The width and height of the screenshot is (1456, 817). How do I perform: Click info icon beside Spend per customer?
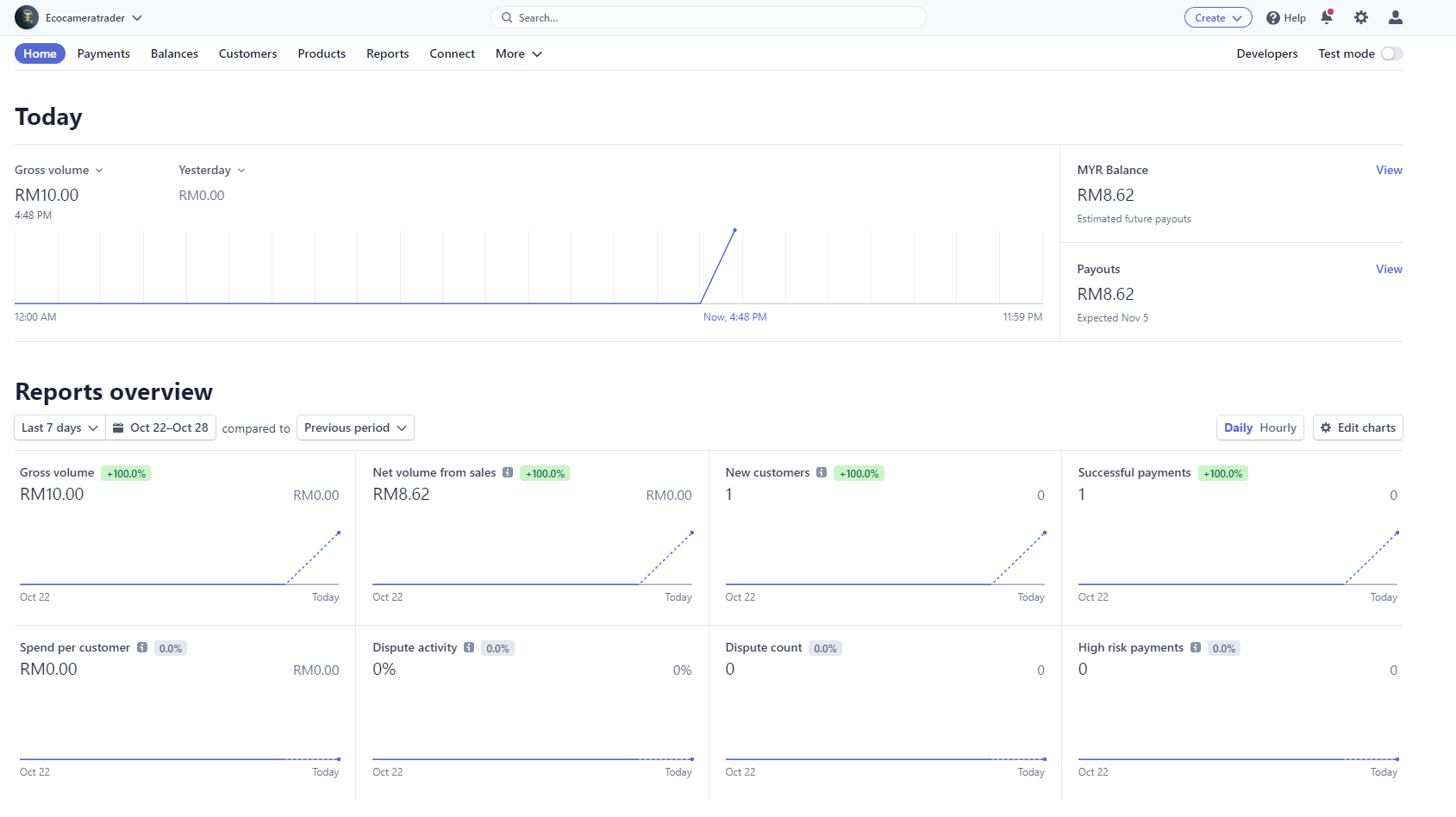click(x=142, y=647)
